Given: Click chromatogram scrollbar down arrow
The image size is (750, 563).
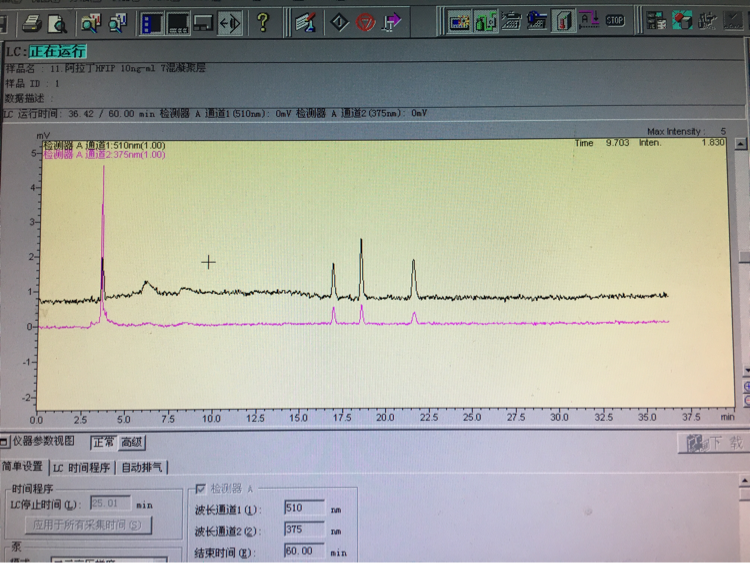Looking at the screenshot, I should pos(746,371).
